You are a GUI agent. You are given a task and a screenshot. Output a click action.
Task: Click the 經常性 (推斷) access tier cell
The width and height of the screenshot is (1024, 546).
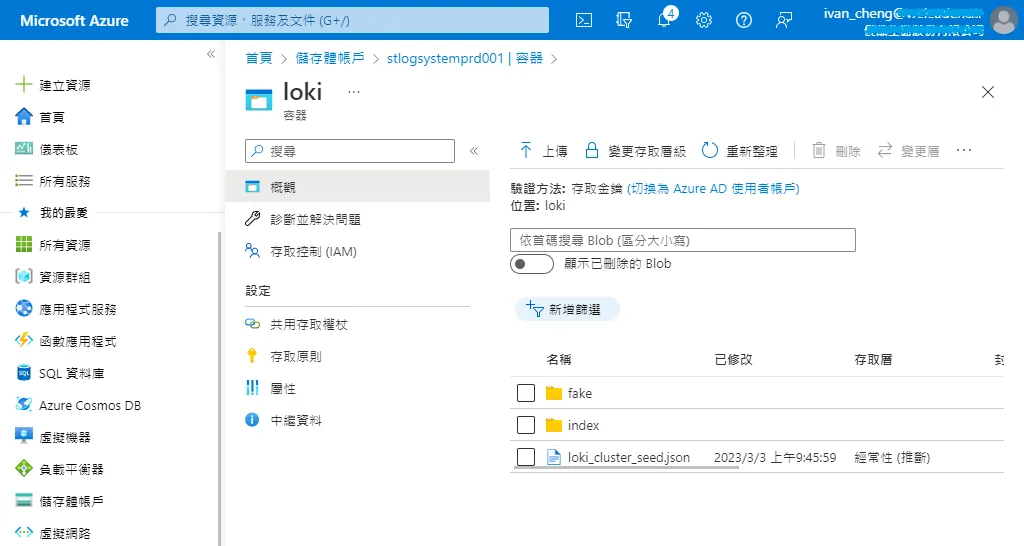pyautogui.click(x=892, y=457)
